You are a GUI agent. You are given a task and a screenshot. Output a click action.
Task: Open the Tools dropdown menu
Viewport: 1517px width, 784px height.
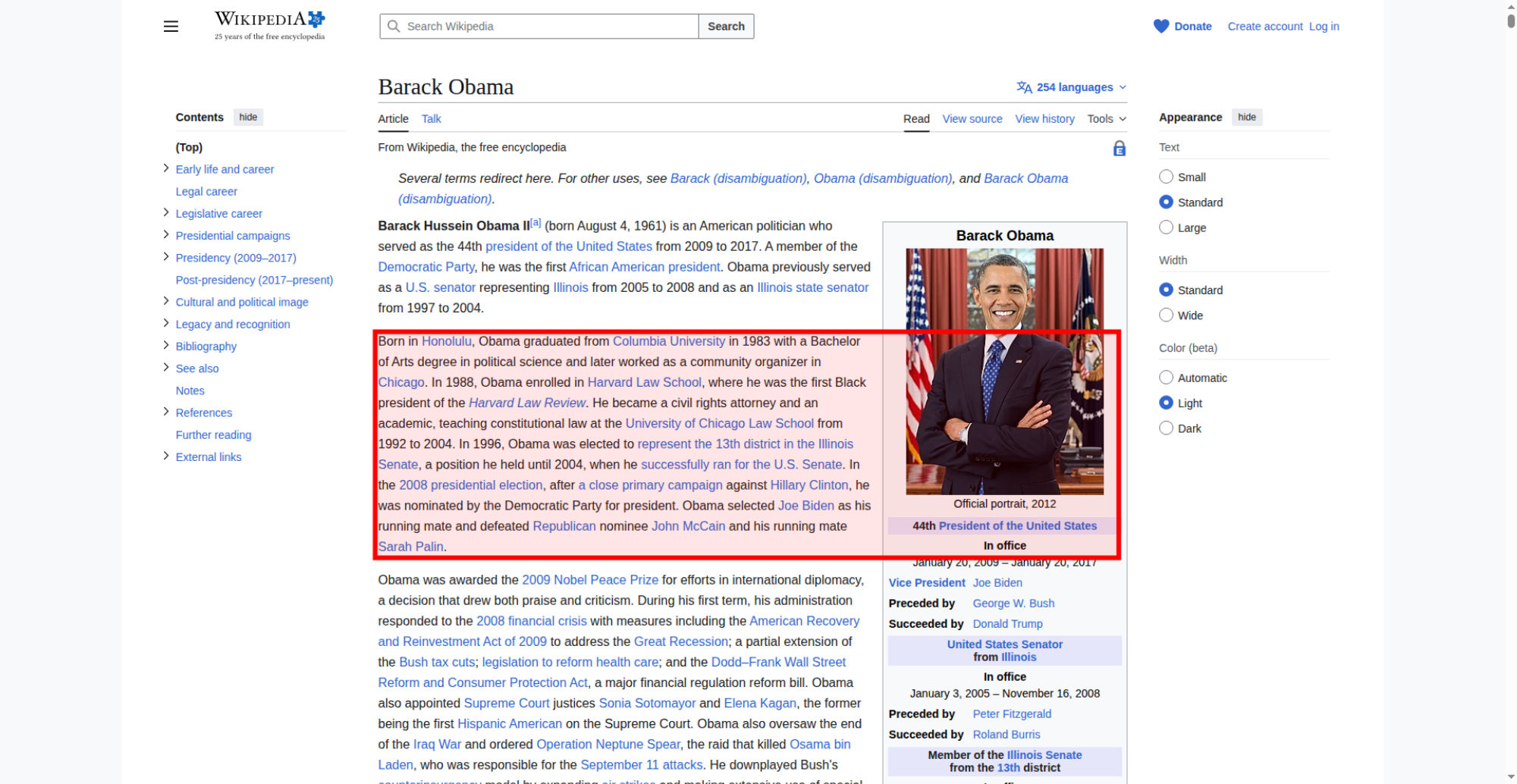1107,119
